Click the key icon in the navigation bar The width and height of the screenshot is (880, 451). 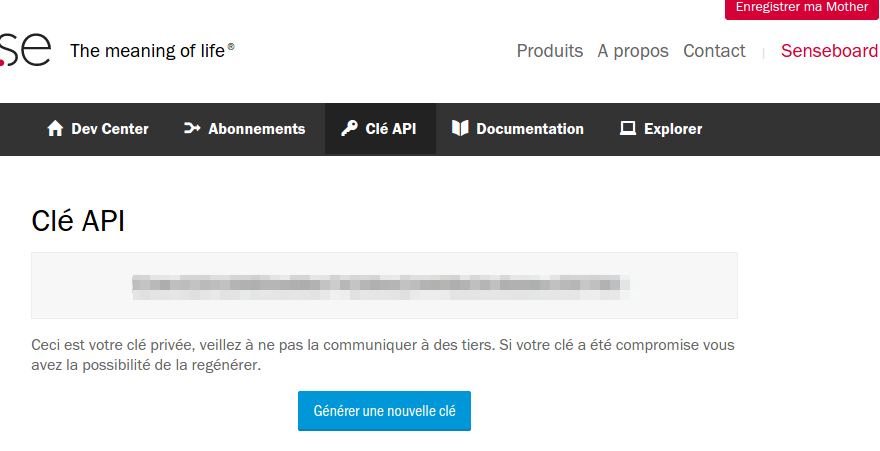[349, 129]
